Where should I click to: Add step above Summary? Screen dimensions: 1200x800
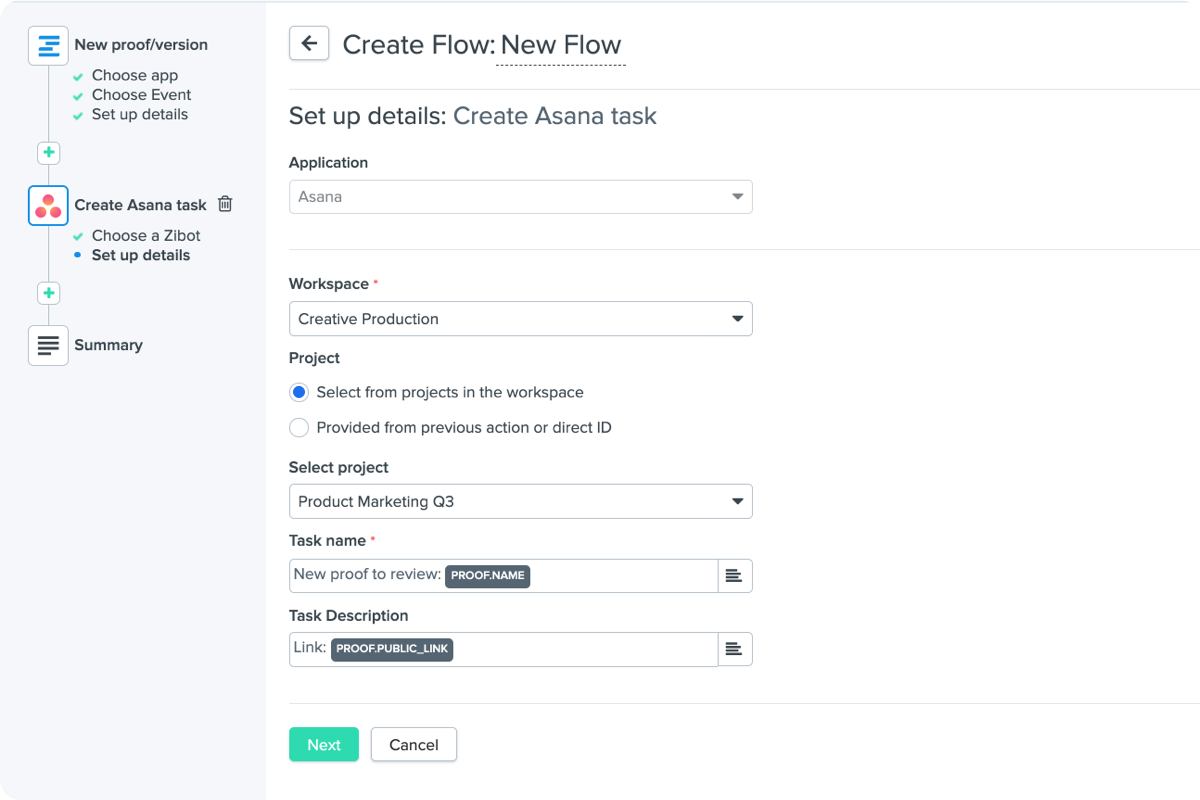48,293
